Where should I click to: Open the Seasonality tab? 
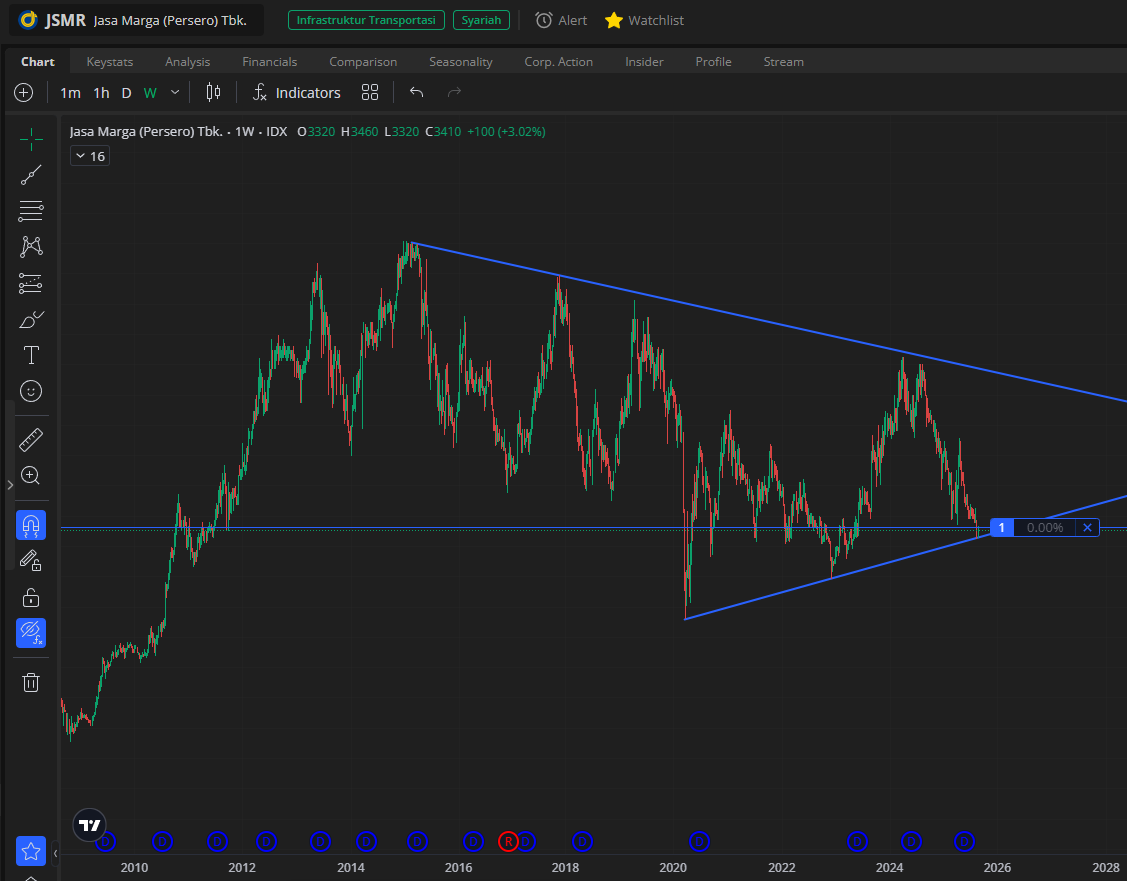click(x=461, y=62)
